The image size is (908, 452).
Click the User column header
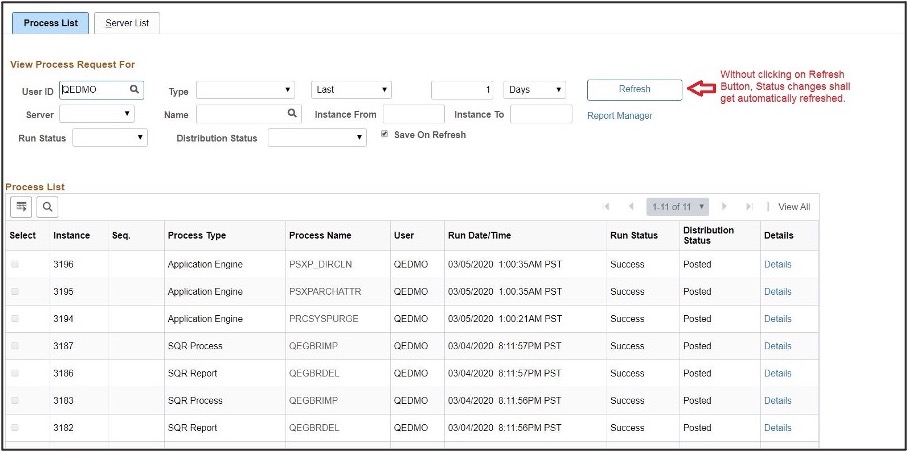pyautogui.click(x=404, y=236)
